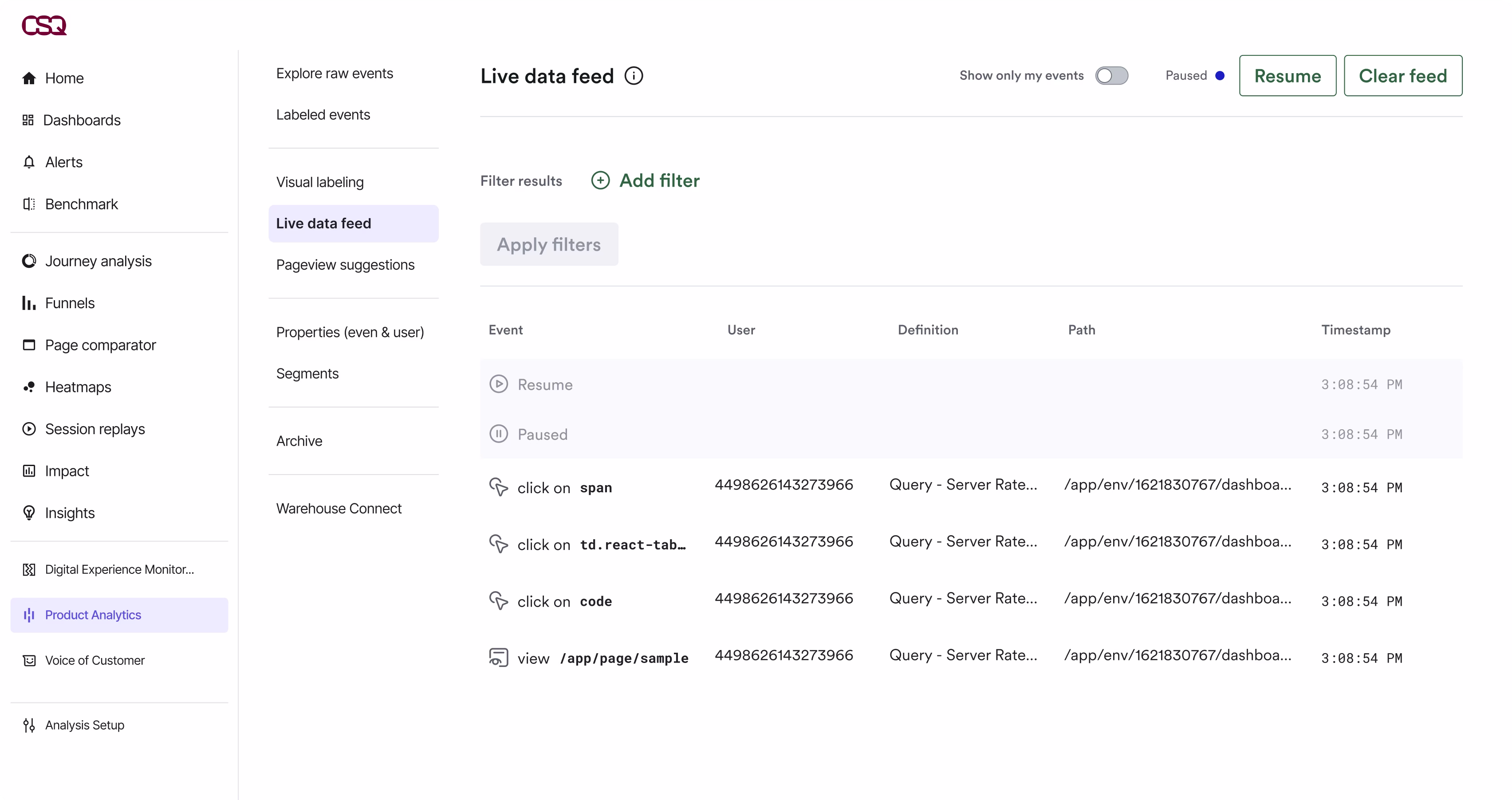This screenshot has width=1512, height=800.
Task: Click the Funnels bar icon
Action: coord(29,303)
